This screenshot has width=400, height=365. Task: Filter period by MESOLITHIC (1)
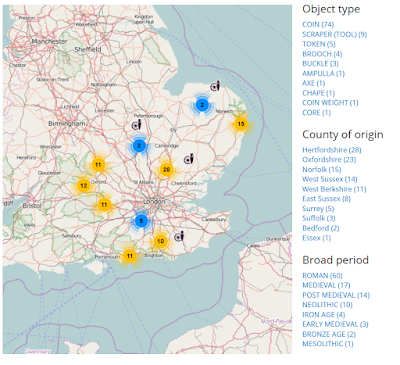[x=328, y=344]
